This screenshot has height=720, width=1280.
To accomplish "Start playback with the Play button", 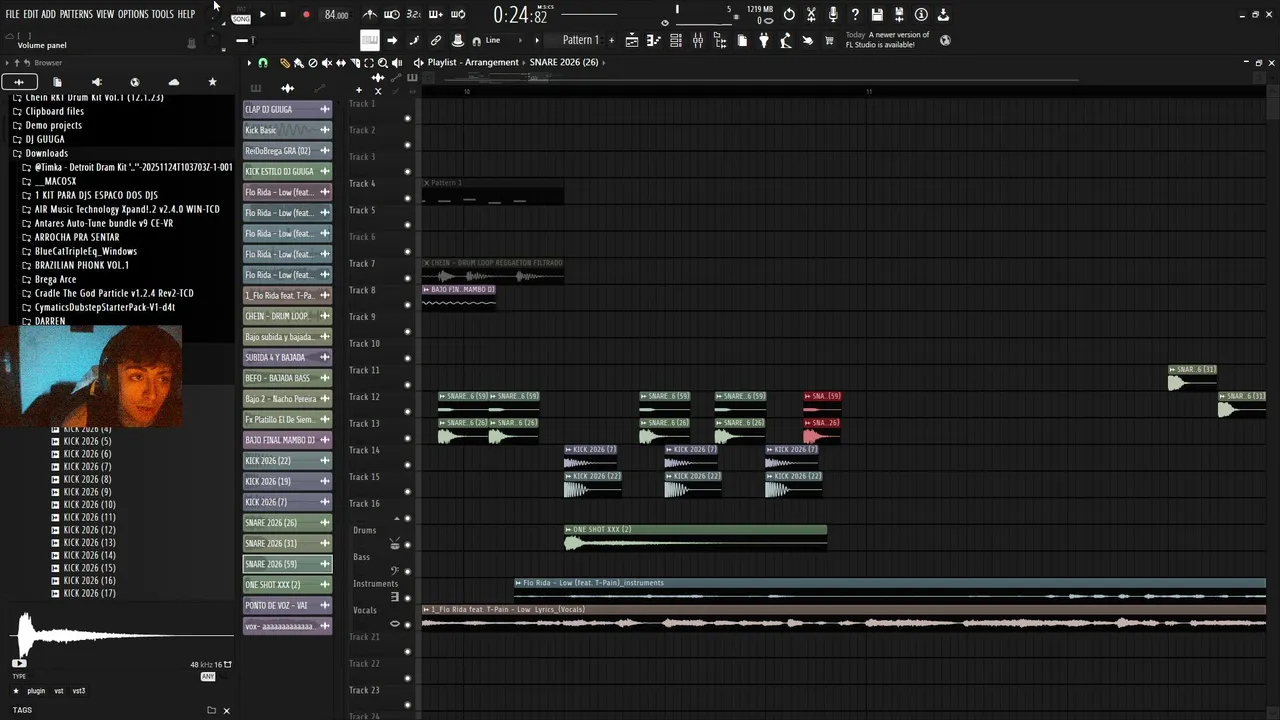I will (262, 14).
